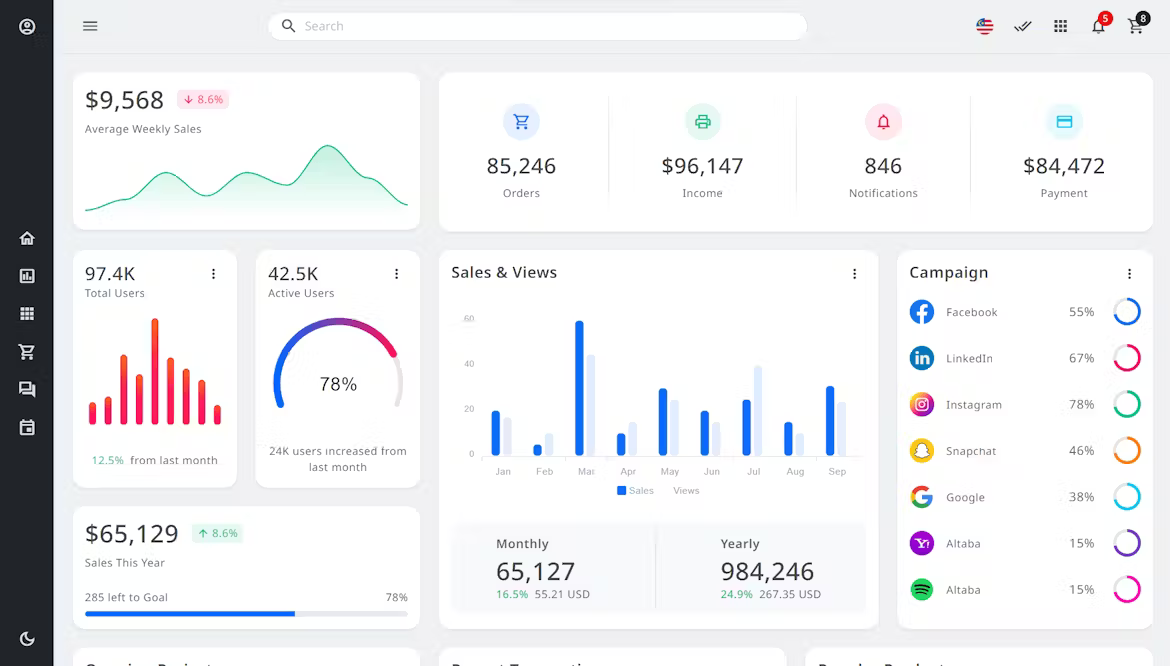The width and height of the screenshot is (1170, 666).
Task: Open the cart section in sidebar
Action: coord(27,351)
